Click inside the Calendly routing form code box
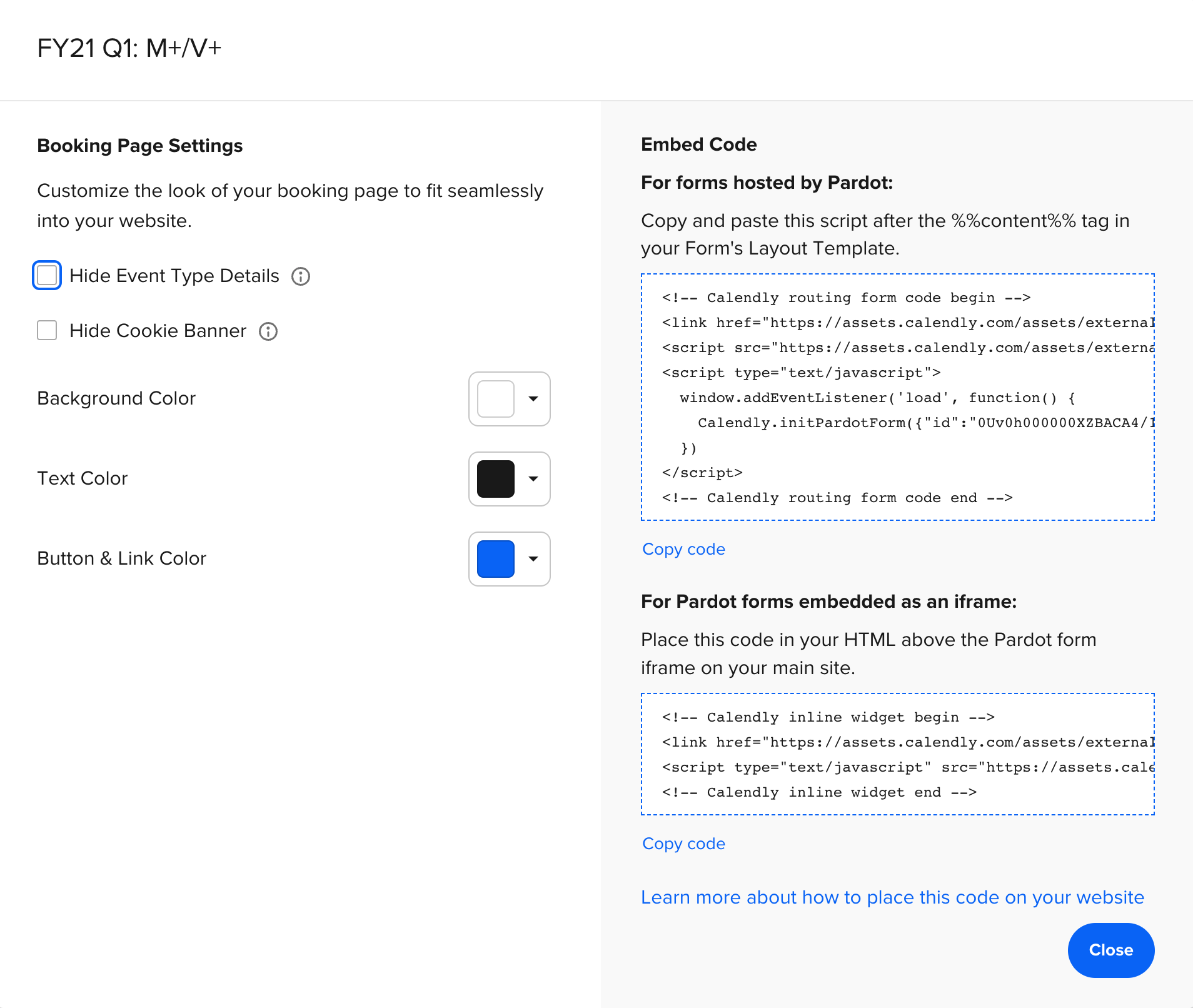The height and width of the screenshot is (1008, 1193). coord(898,397)
